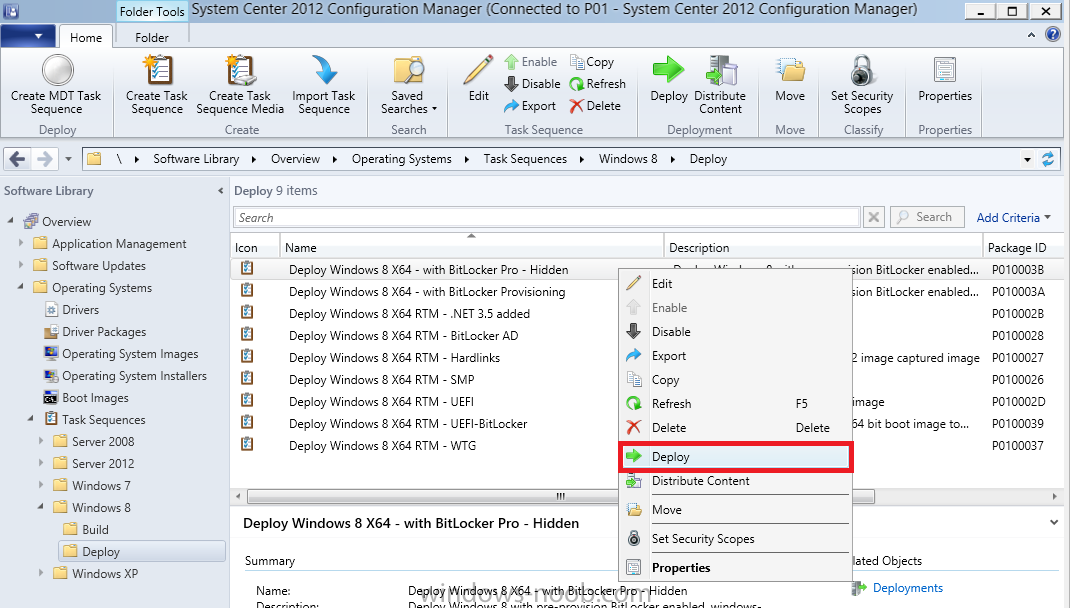Click the clear search X button
1070x608 pixels.
(873, 218)
